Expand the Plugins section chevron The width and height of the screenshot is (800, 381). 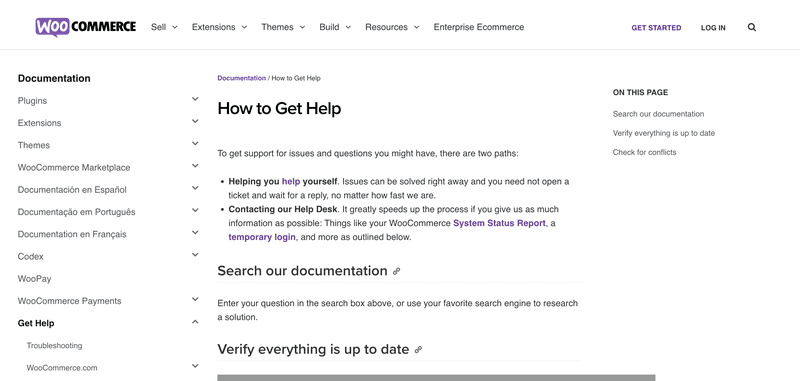point(195,99)
